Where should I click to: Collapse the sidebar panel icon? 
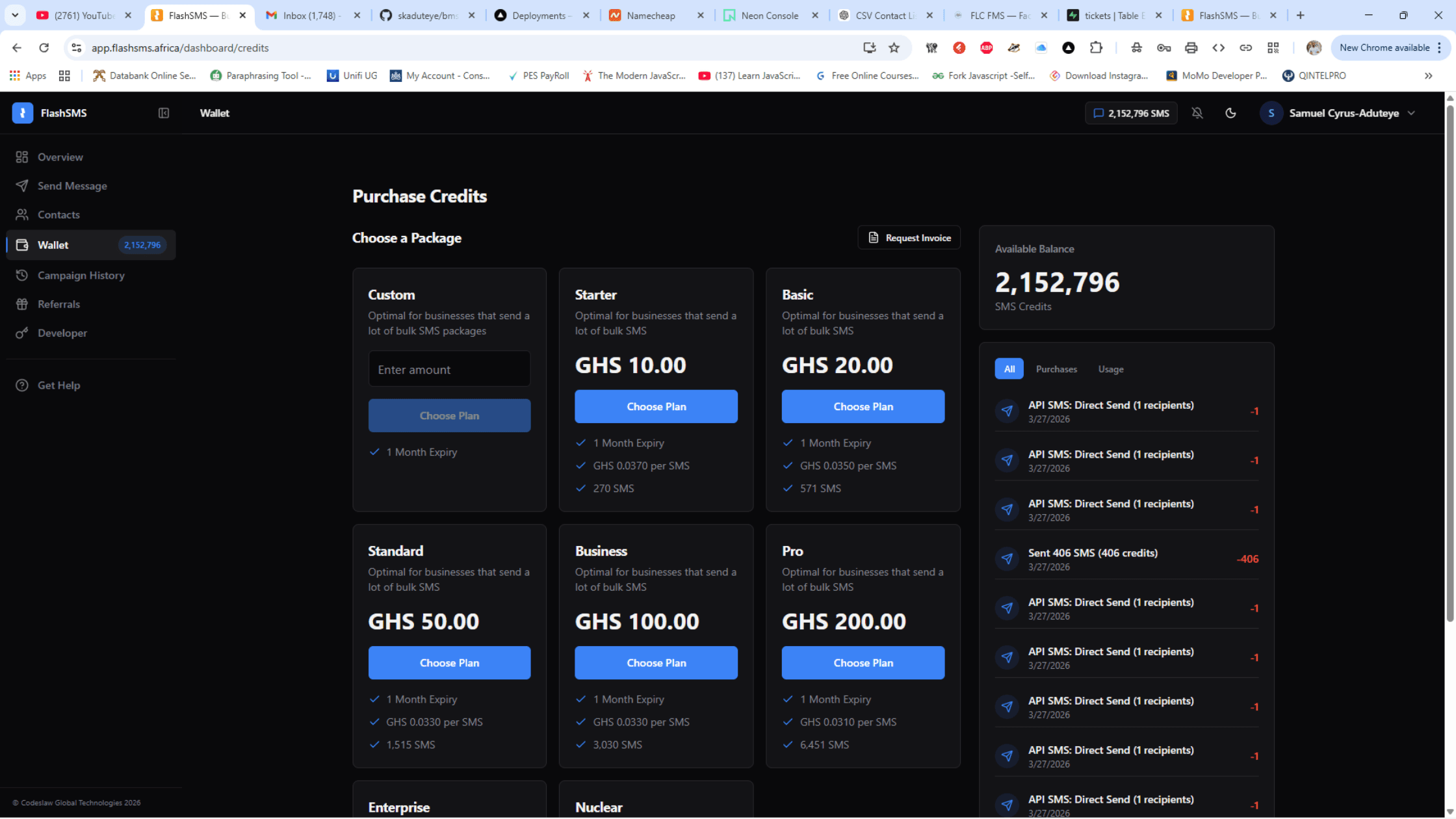164,113
